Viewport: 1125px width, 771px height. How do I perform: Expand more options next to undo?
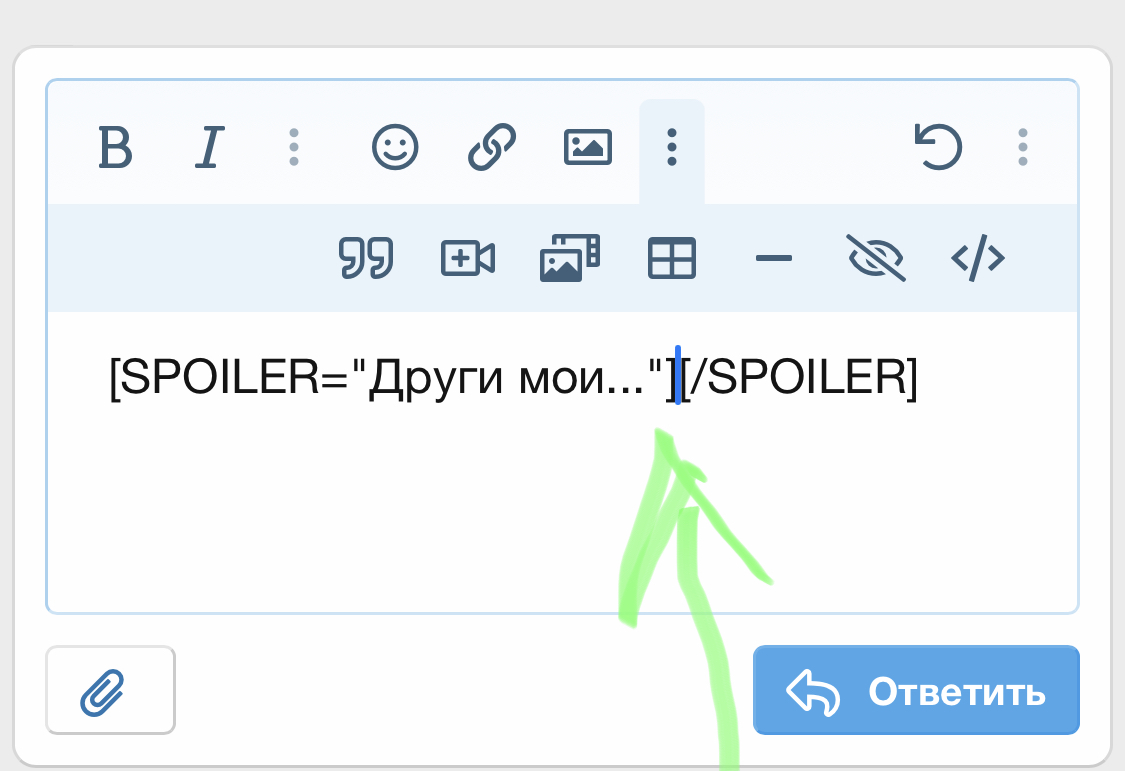point(1022,148)
